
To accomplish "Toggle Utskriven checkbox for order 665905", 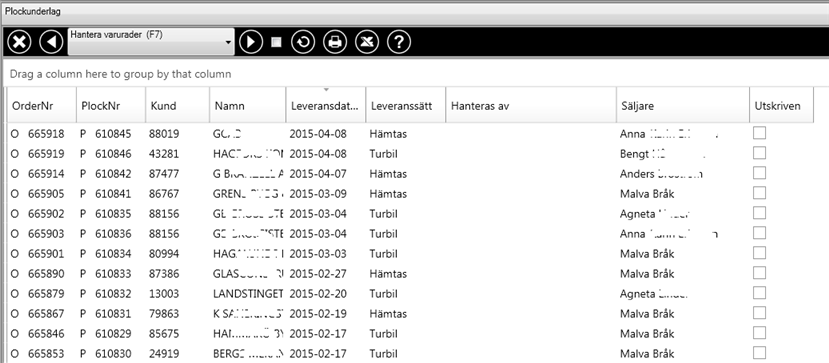I will coord(759,193).
